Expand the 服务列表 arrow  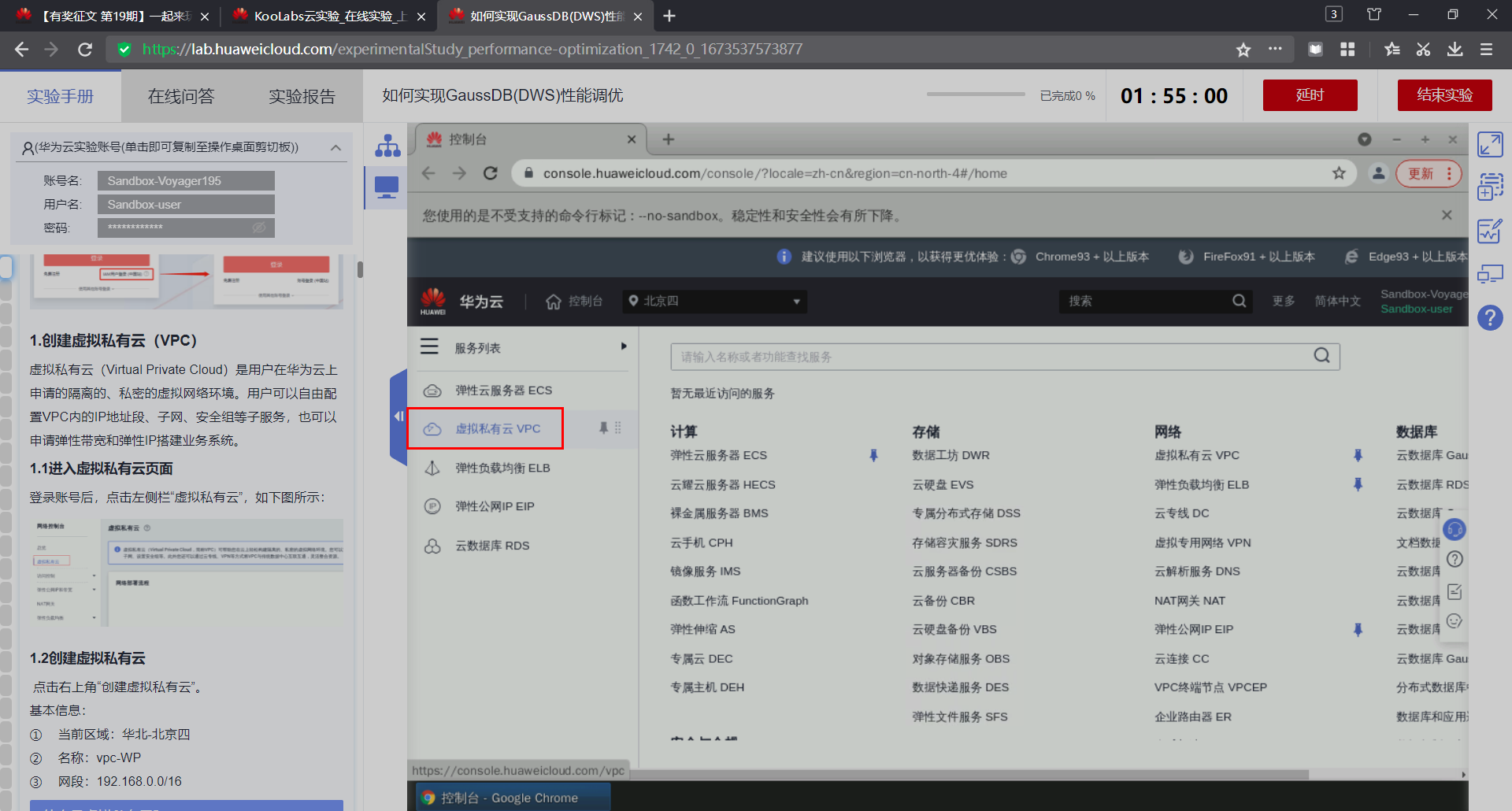click(624, 346)
